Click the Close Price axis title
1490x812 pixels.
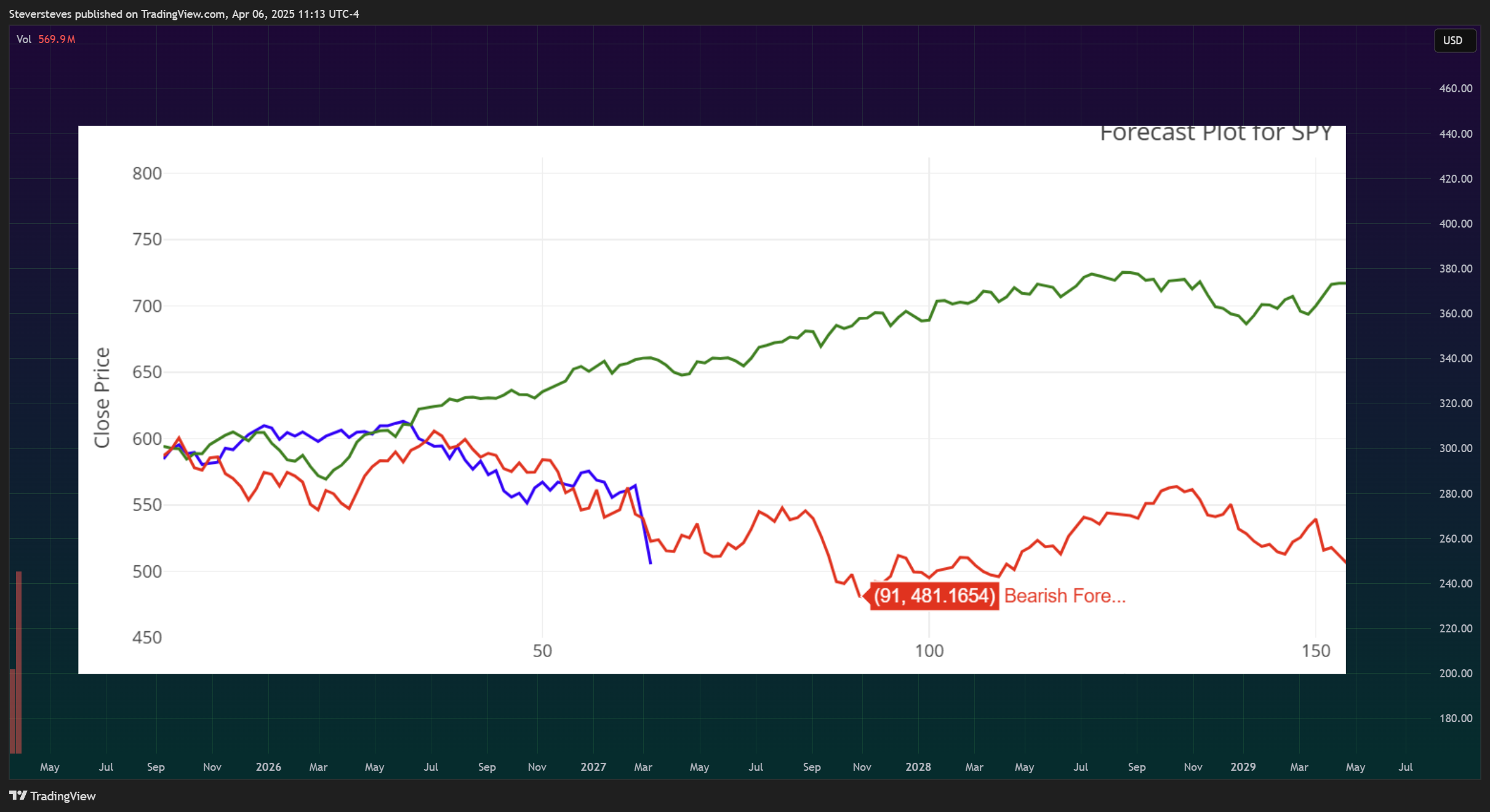[102, 397]
